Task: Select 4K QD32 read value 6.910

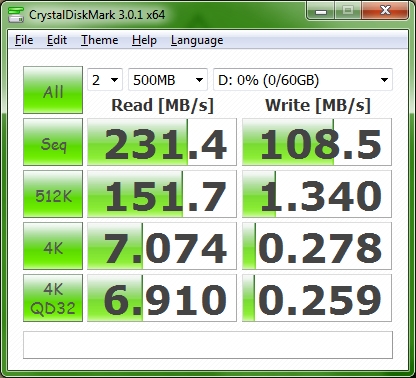Action: pos(162,298)
